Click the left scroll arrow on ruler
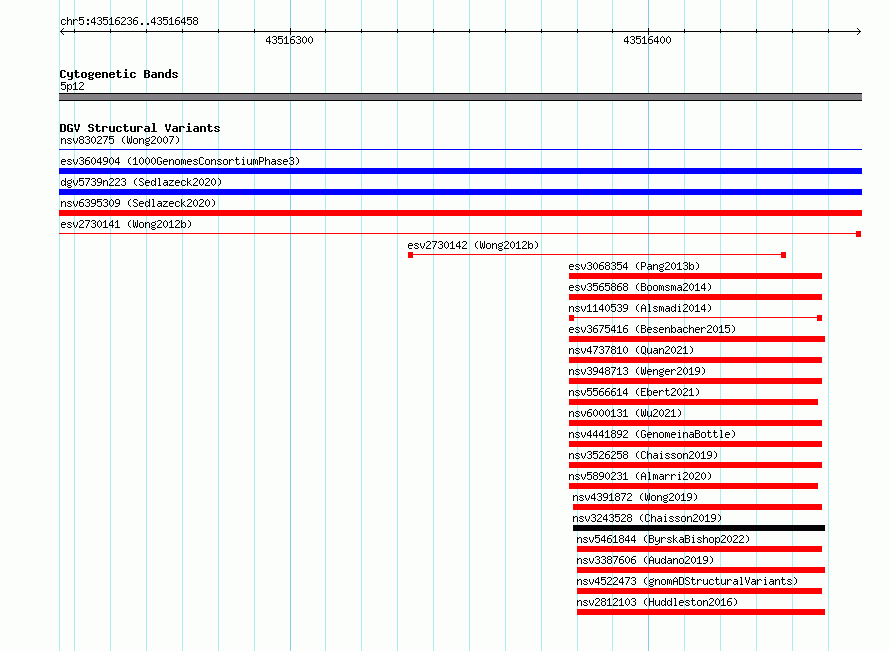 [62, 31]
